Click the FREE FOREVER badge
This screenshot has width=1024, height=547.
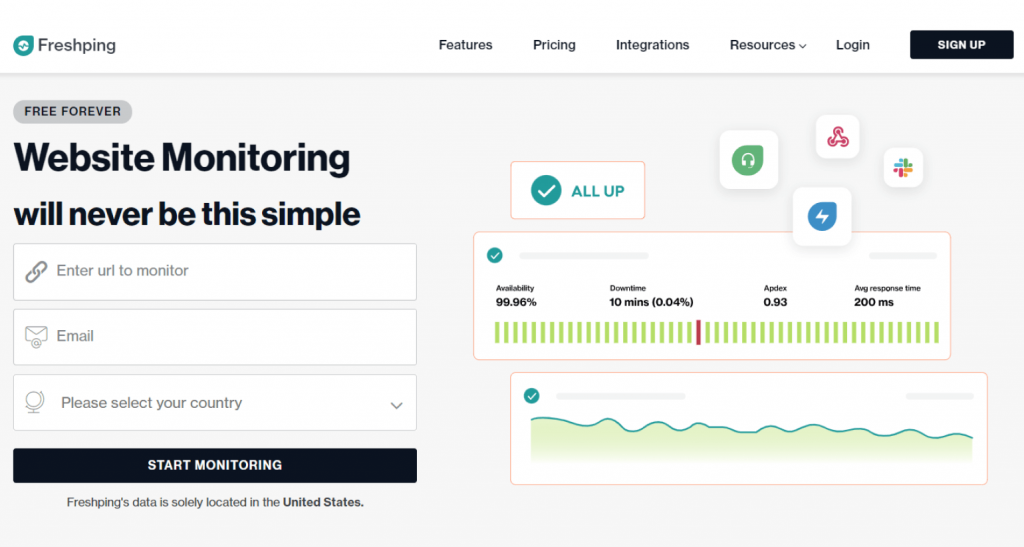point(72,112)
